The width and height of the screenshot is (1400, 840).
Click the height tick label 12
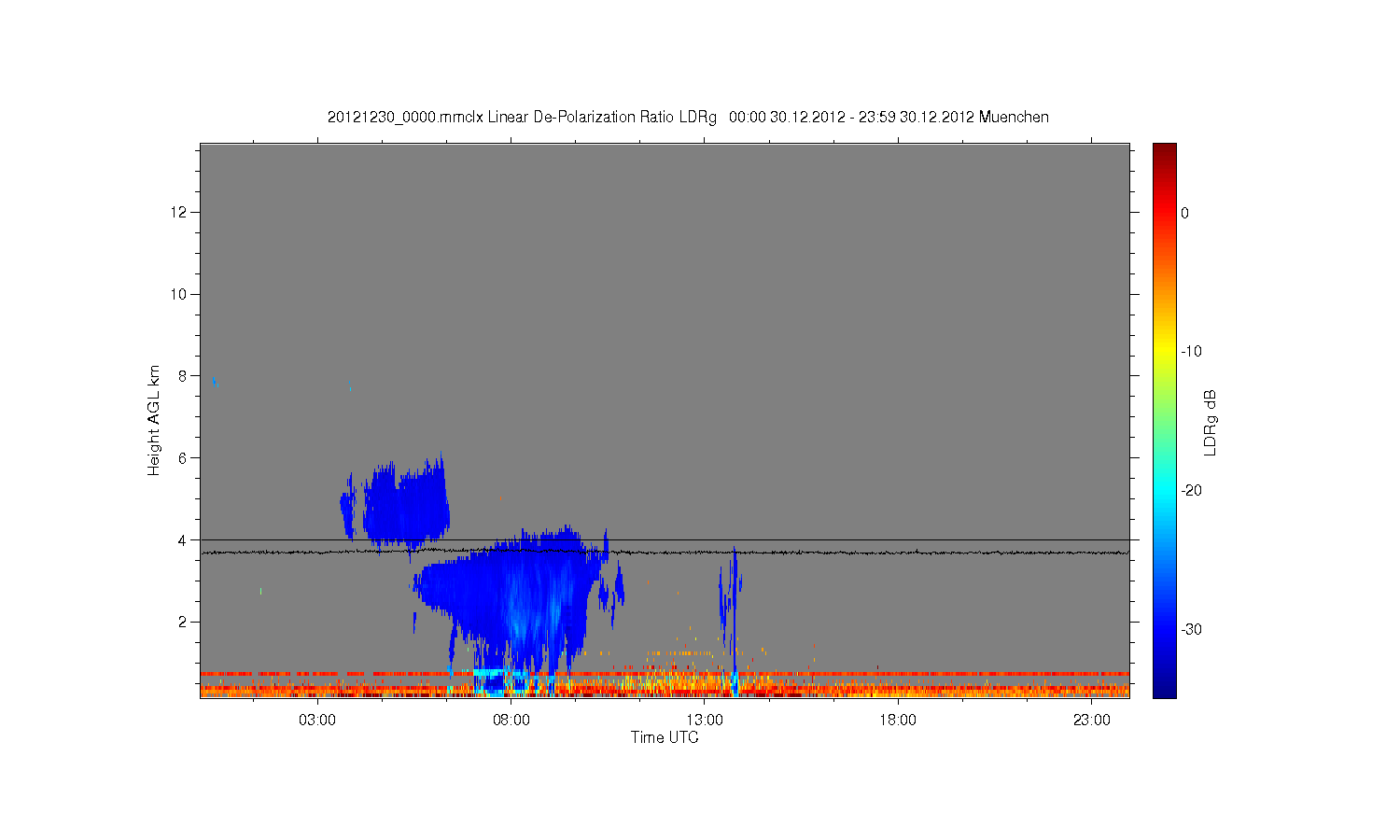[179, 213]
